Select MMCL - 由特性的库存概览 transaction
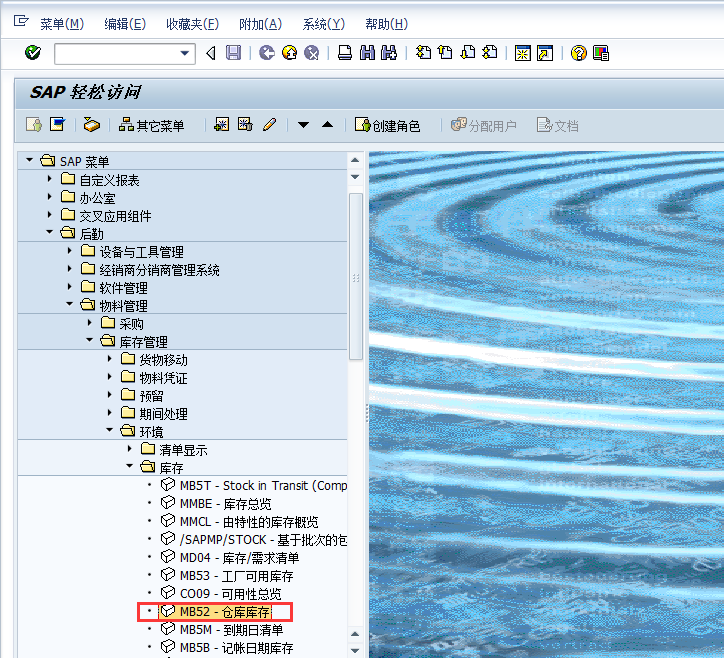The width and height of the screenshot is (724, 658). [x=249, y=522]
